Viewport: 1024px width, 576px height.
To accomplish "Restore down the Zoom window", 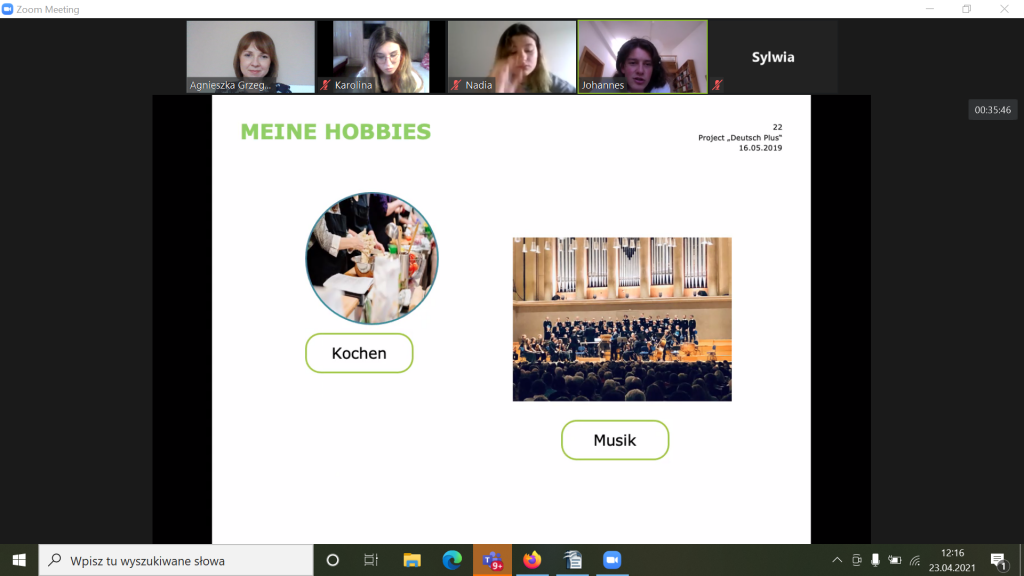I will (x=967, y=9).
